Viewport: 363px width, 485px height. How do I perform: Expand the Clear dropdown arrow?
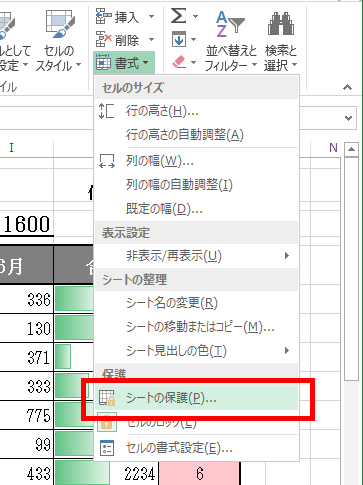coord(194,62)
